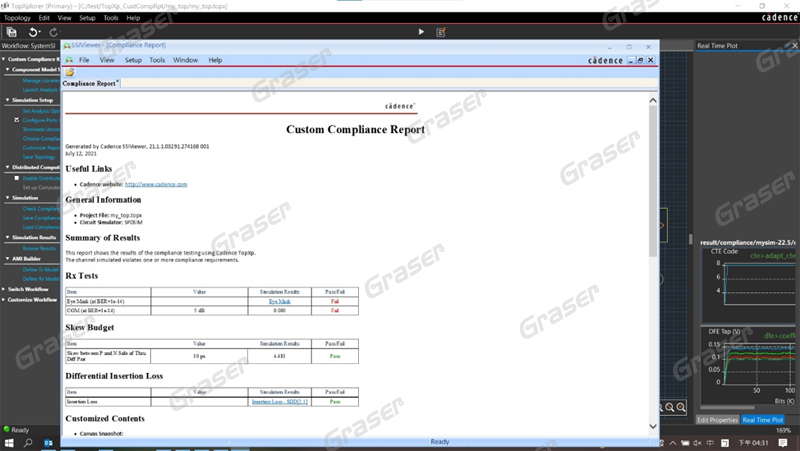Screen dimensions: 800x451
Task: Click the report scrollbar up arrow
Action: coord(653,100)
